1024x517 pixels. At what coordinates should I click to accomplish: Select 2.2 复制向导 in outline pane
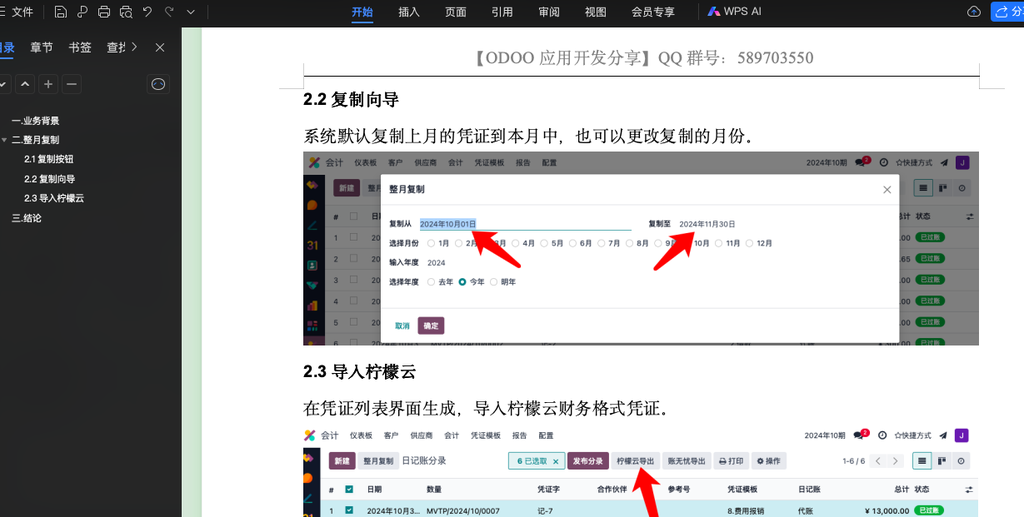(x=50, y=179)
